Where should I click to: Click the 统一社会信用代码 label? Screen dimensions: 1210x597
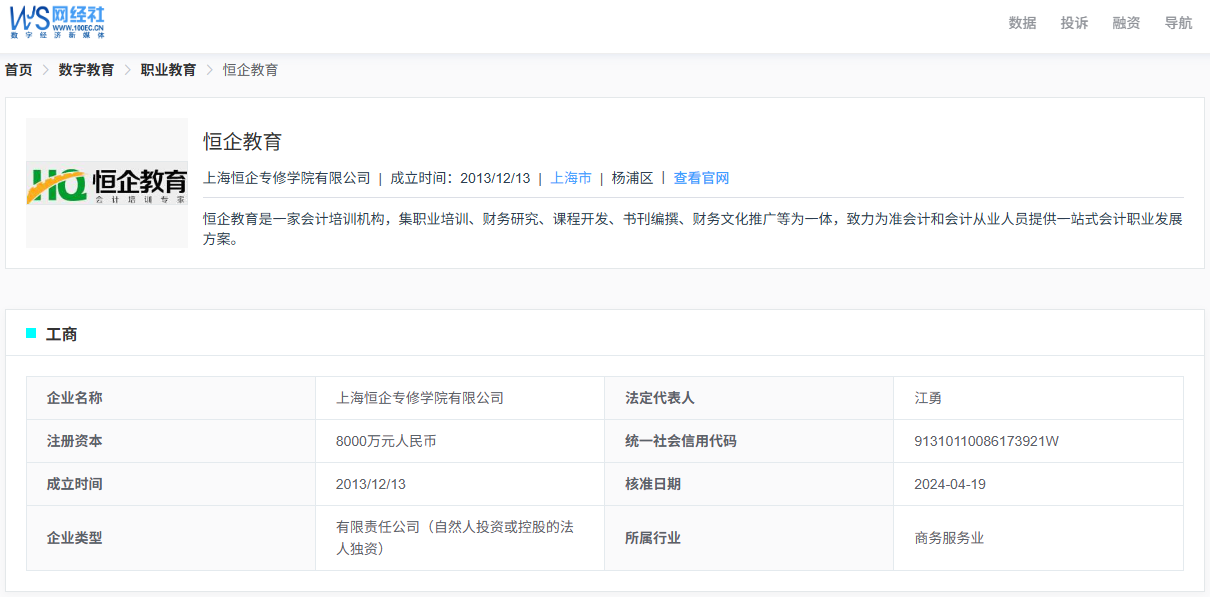pyautogui.click(x=681, y=441)
